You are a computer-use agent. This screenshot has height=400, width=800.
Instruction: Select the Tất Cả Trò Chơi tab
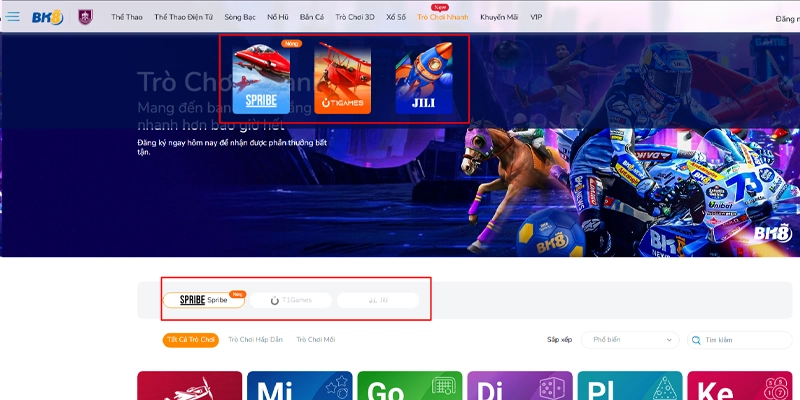191,340
